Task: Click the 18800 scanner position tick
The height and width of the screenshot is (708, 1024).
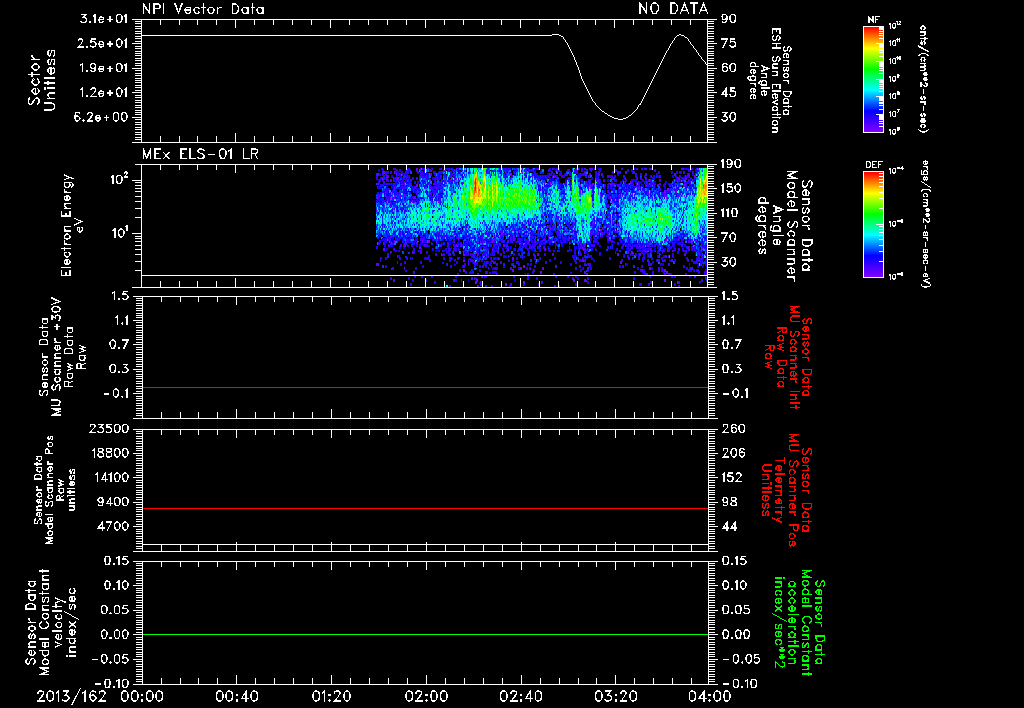Action: [108, 453]
